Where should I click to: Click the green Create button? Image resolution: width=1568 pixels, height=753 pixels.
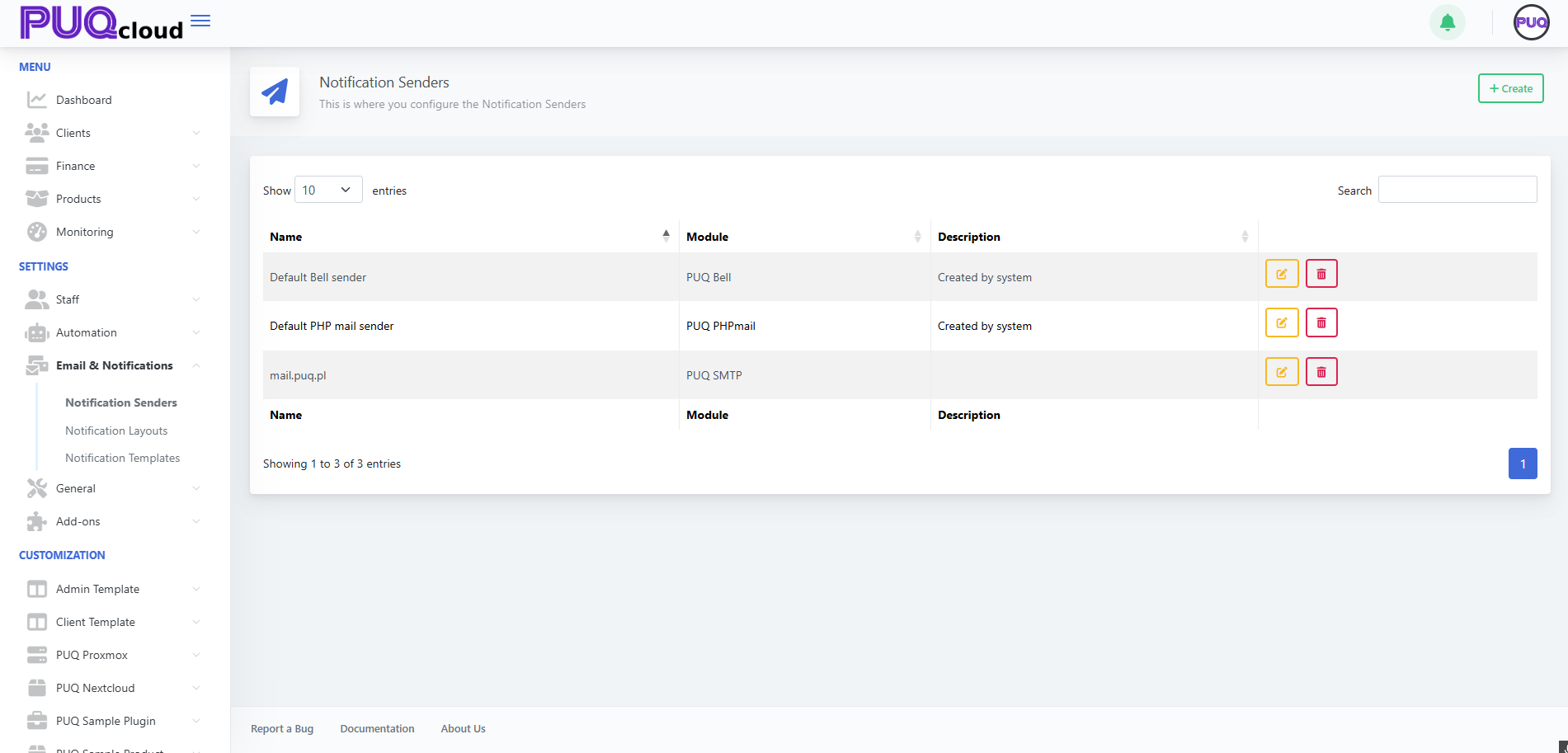click(1510, 88)
